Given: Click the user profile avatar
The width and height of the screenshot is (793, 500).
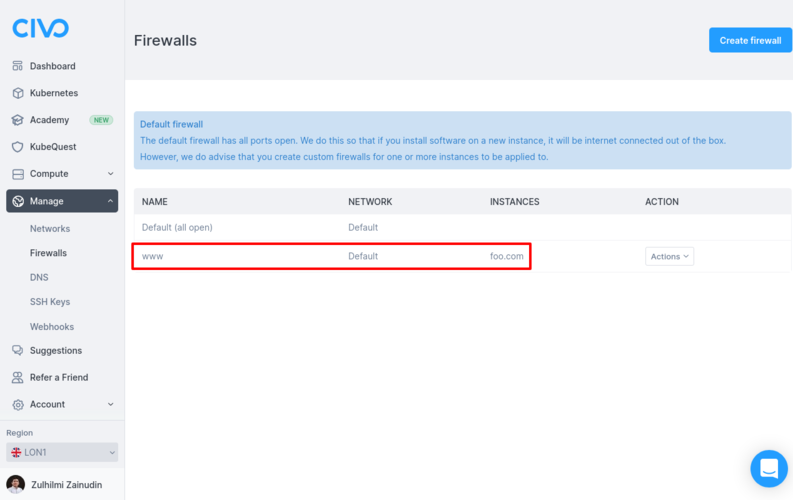Looking at the screenshot, I should (15, 484).
